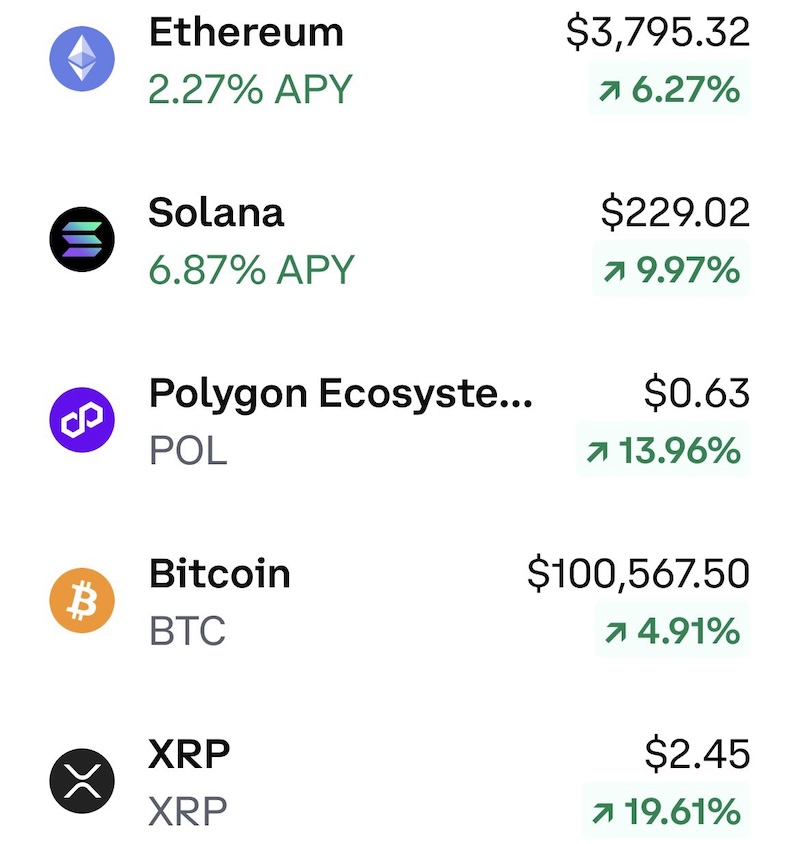Click Ethereum 2.27% APY label
The height and width of the screenshot is (844, 800).
pyautogui.click(x=250, y=90)
